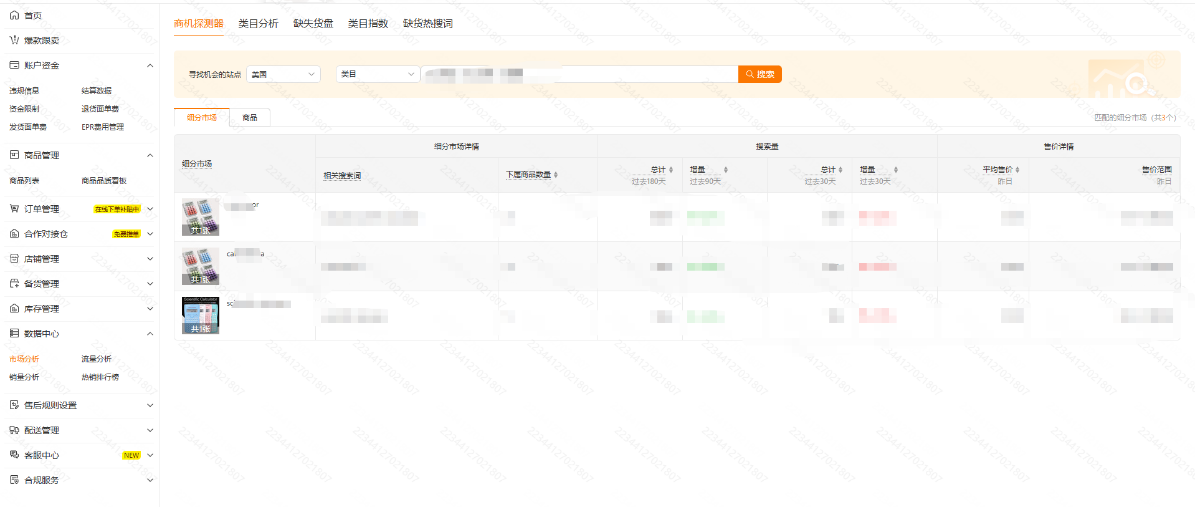
Task: Open 销量分析 link
Action: click(x=24, y=377)
